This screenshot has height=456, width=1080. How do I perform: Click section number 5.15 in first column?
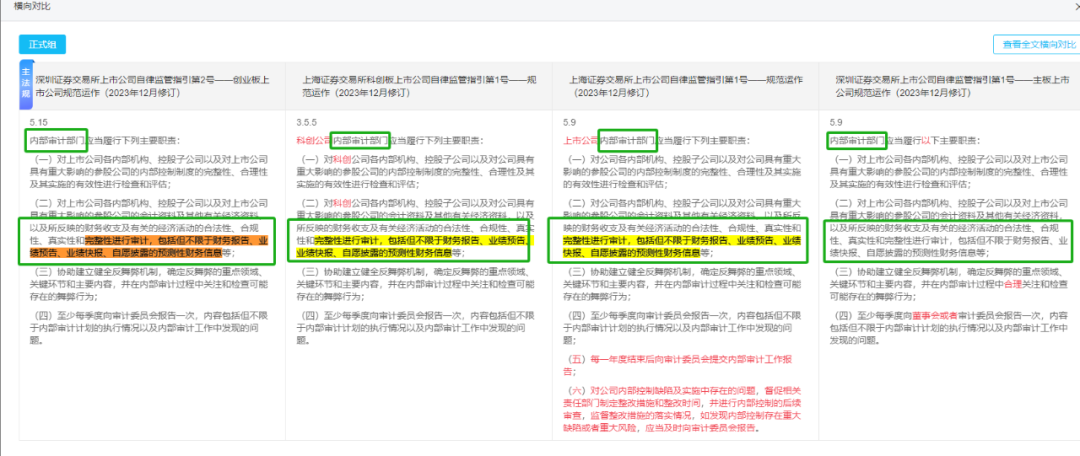(39, 122)
